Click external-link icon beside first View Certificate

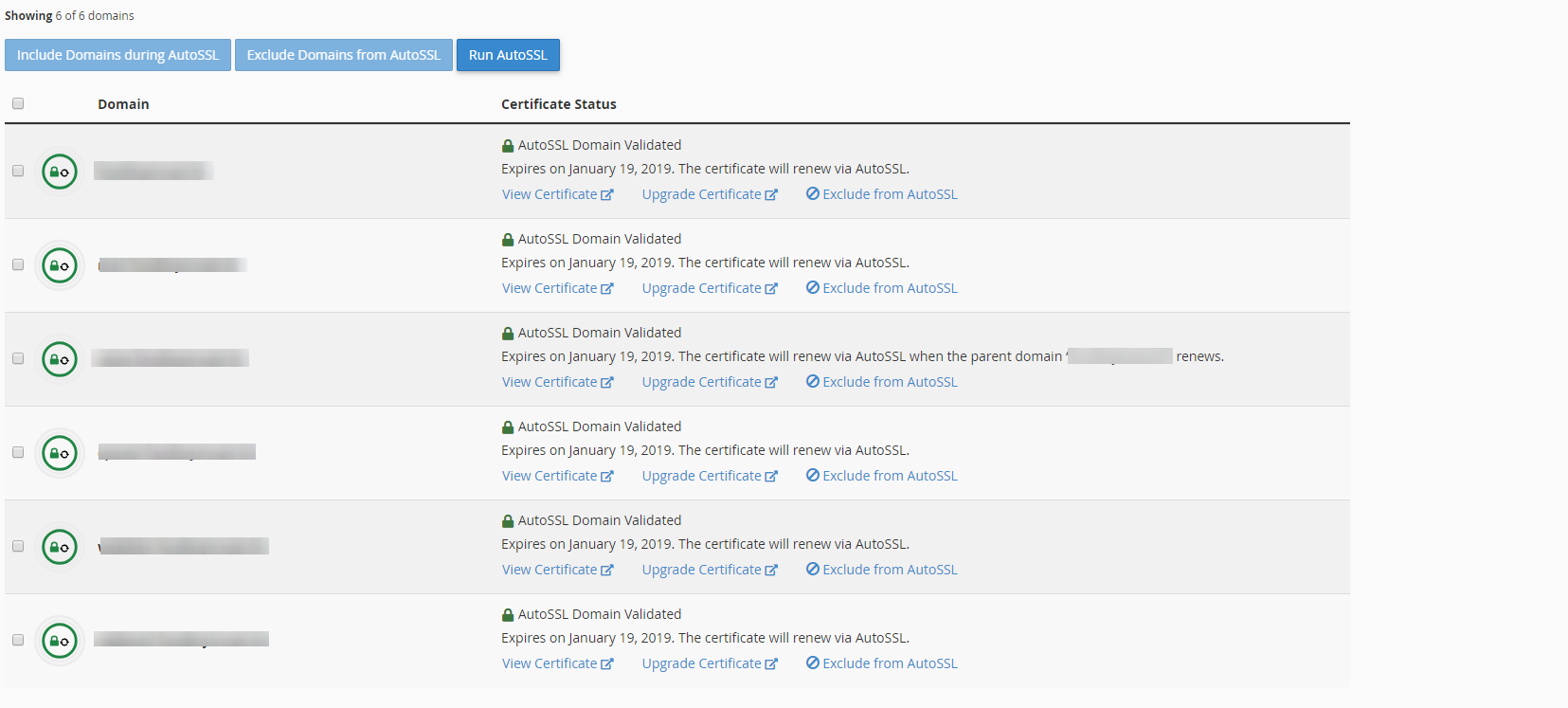(607, 195)
